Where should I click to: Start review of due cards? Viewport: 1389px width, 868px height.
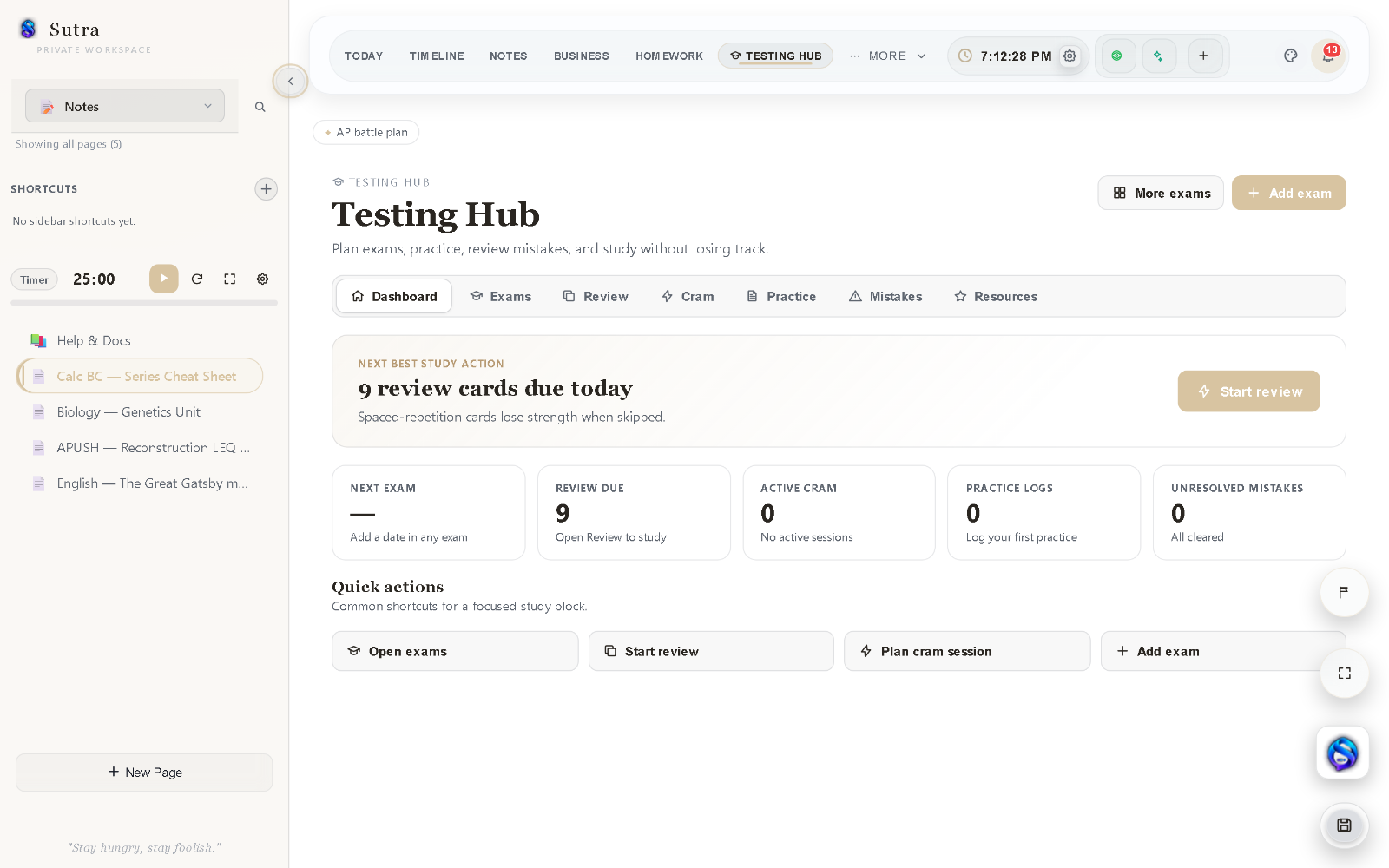coord(1248,391)
